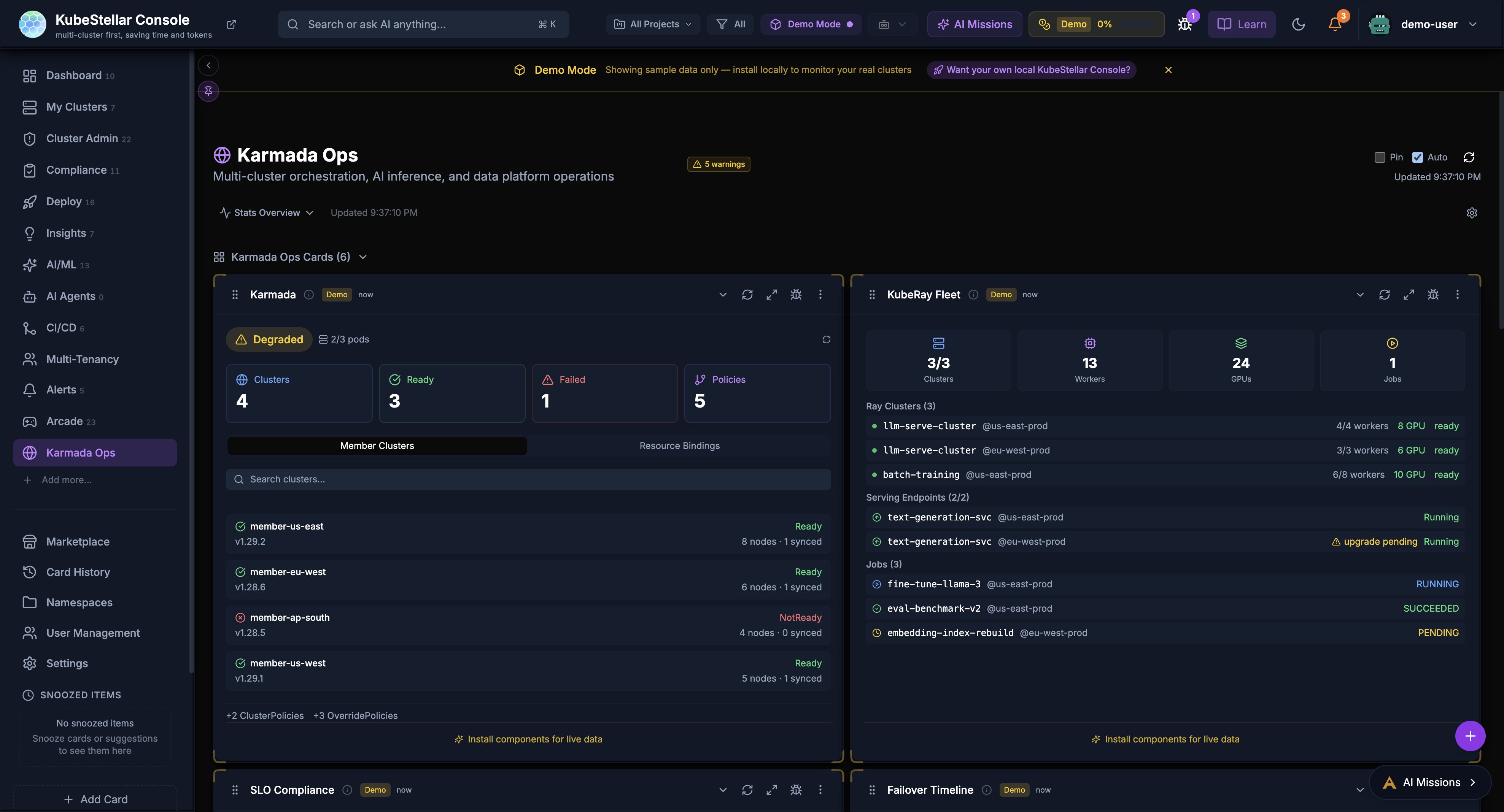
Task: Open Want your own local KubeStellar Console link
Action: point(1031,70)
